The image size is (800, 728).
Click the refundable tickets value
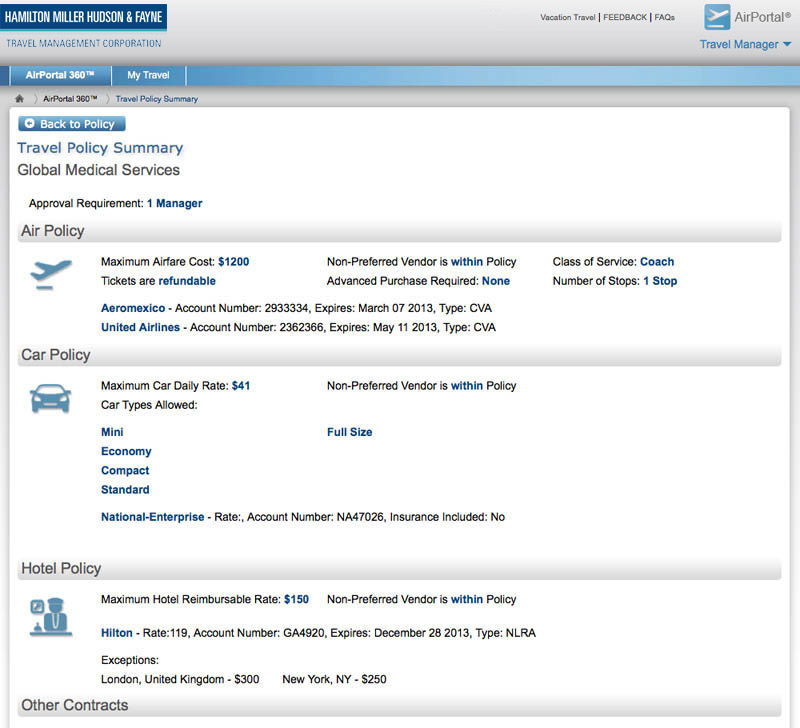click(187, 281)
